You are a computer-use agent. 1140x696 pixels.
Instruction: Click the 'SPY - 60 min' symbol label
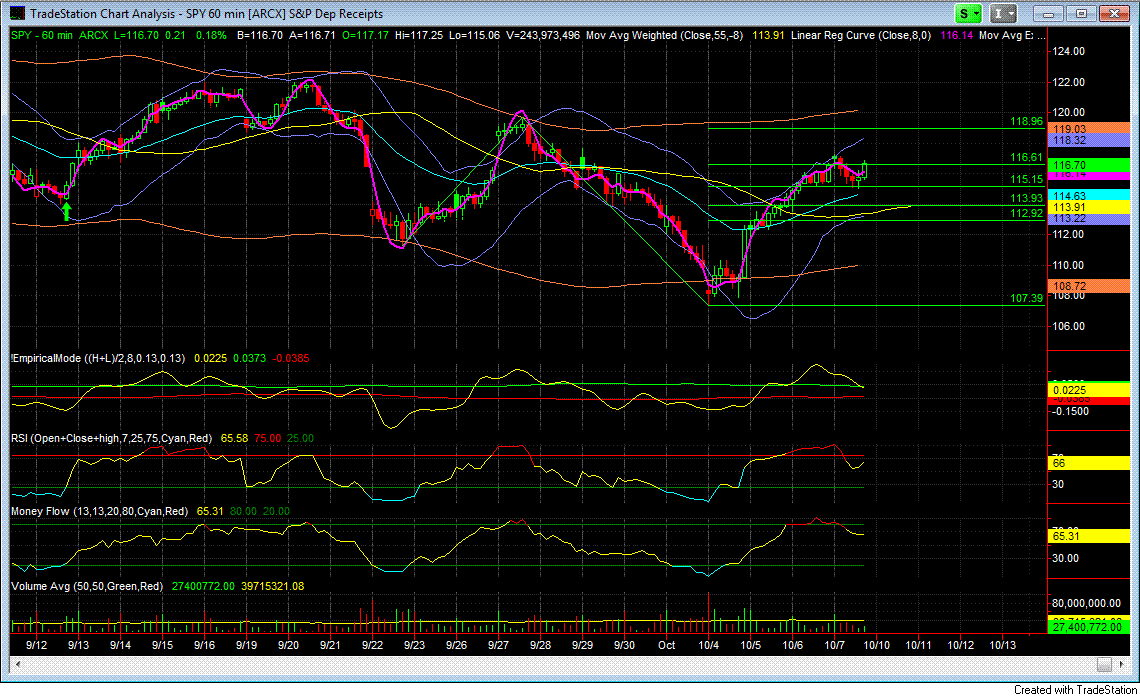pos(42,35)
